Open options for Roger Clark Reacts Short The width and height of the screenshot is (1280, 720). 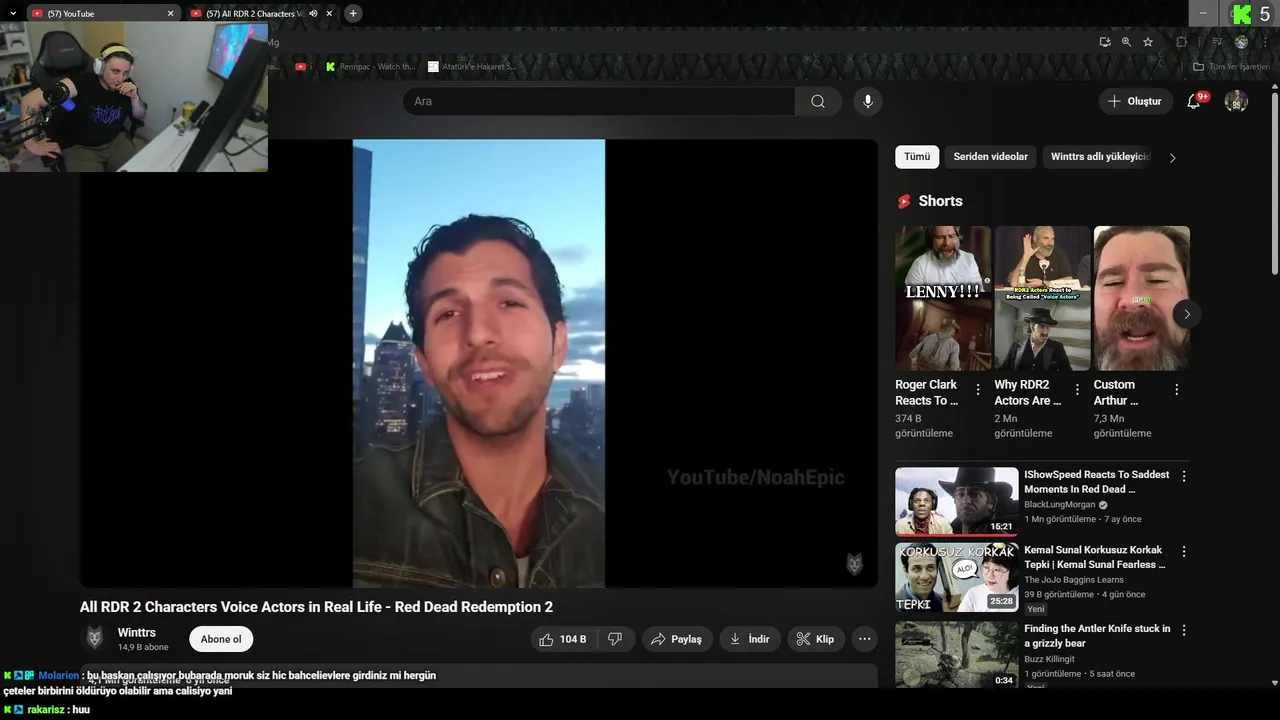click(x=978, y=390)
